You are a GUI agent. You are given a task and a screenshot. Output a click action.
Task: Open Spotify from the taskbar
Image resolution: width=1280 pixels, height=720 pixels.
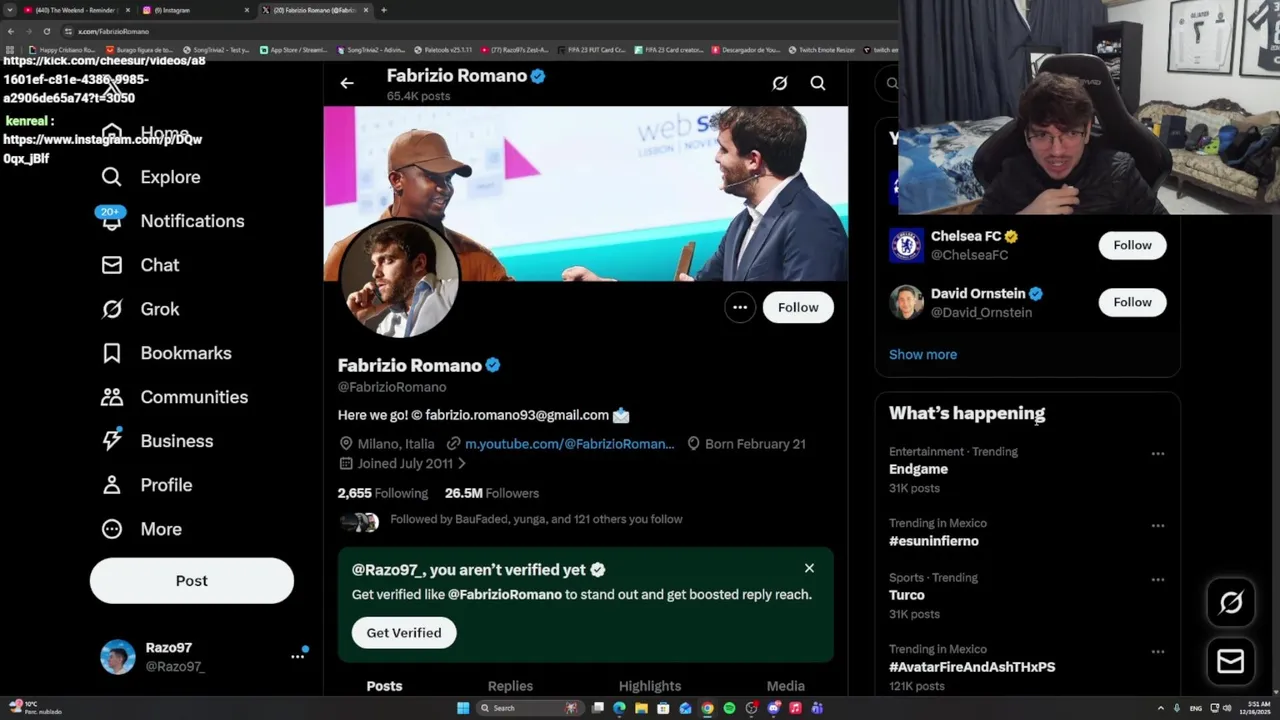[x=729, y=708]
